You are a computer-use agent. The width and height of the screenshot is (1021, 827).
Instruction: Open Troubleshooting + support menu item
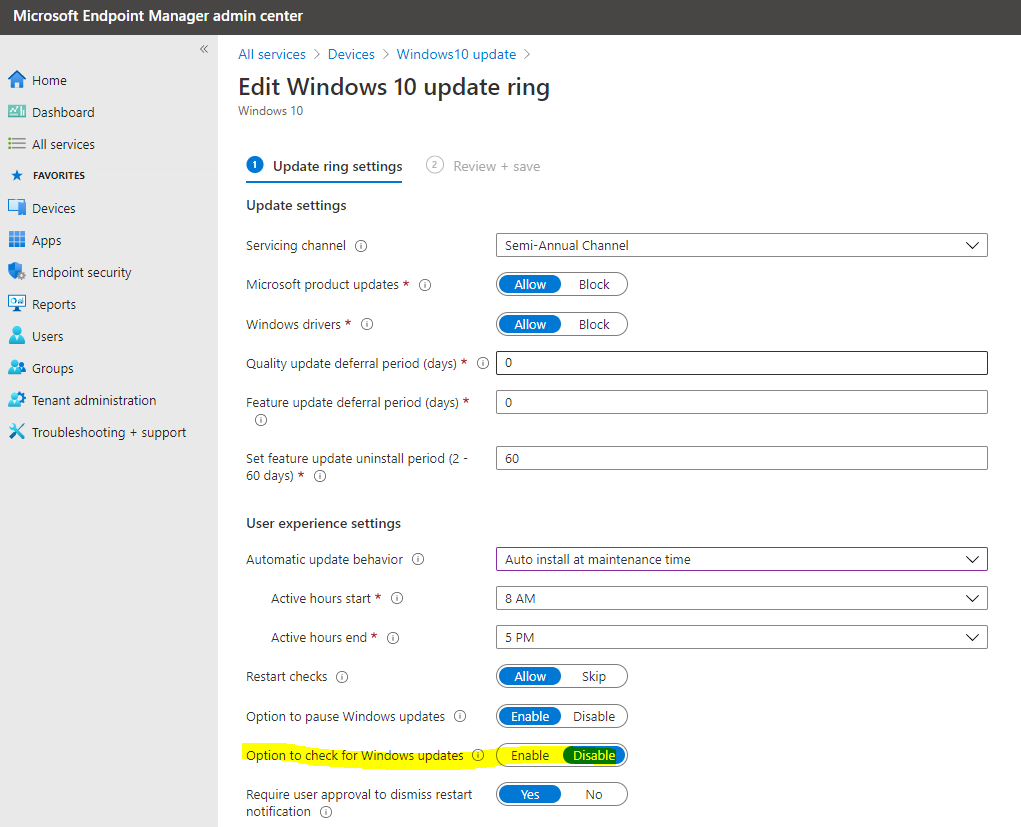(x=109, y=432)
